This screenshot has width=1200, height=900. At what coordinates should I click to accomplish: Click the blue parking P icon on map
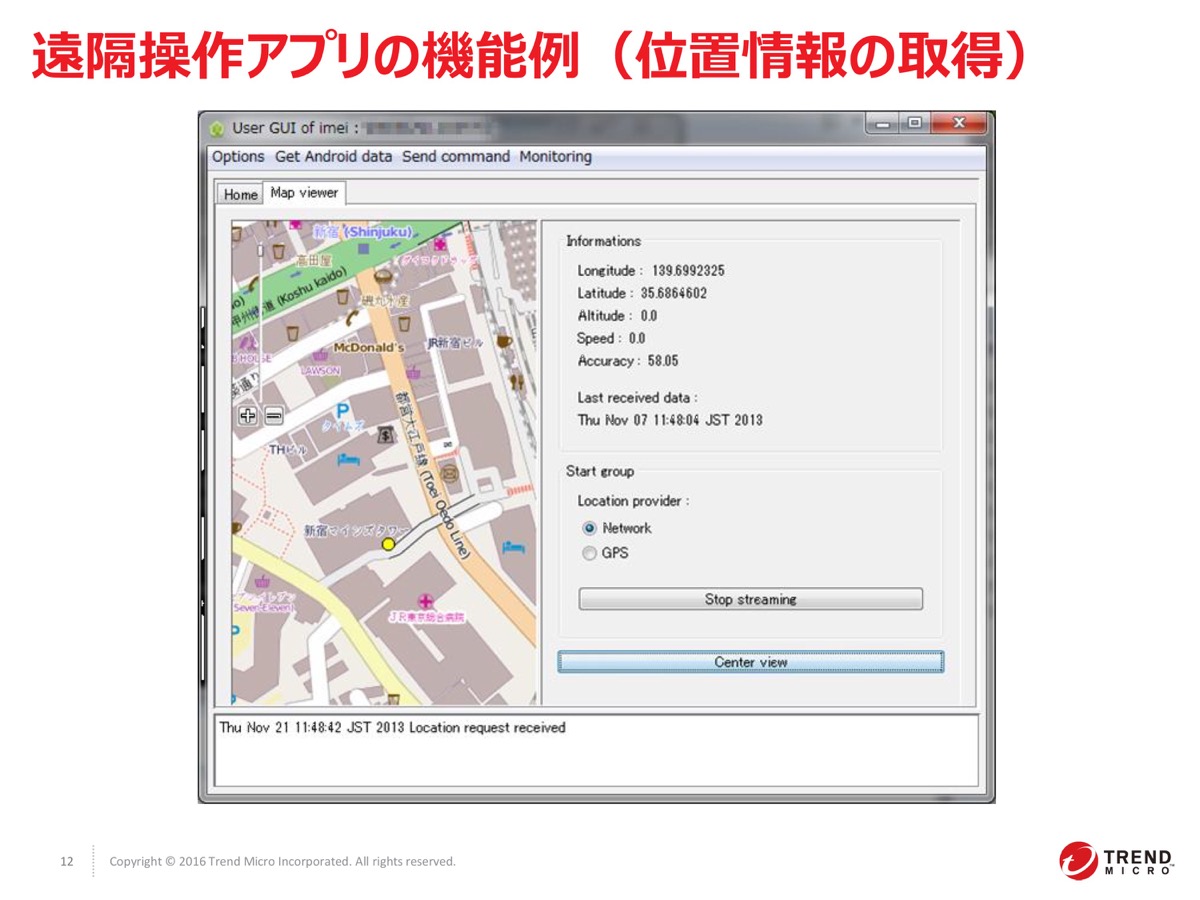tap(343, 410)
